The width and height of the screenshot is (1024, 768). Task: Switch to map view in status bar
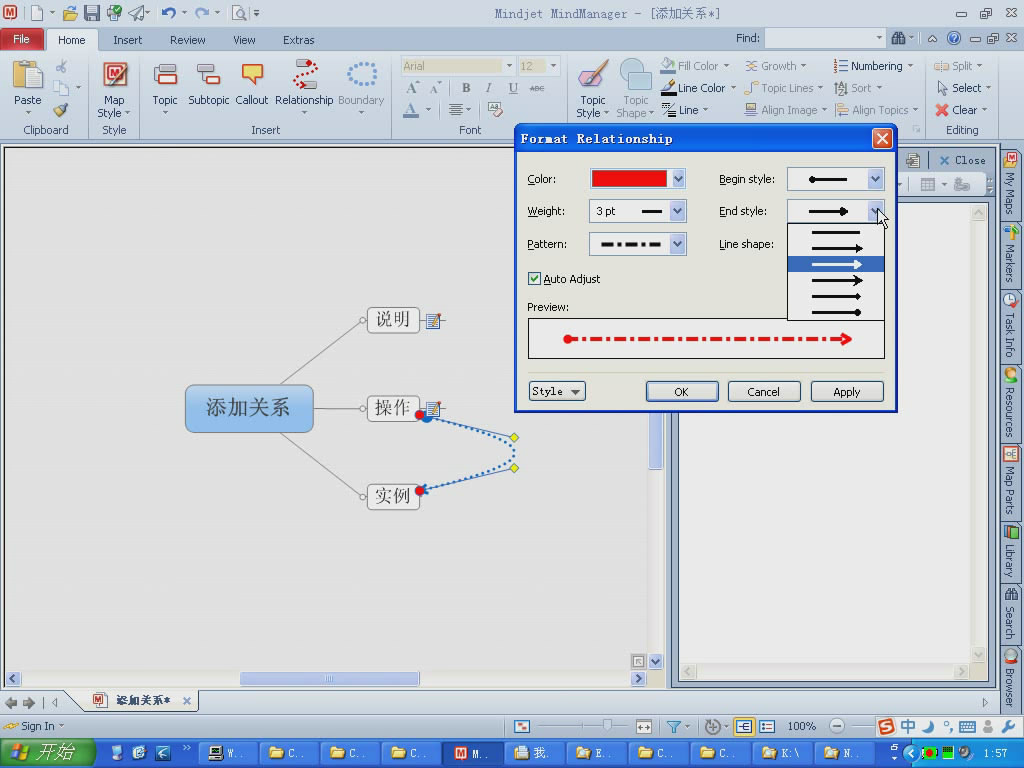pyautogui.click(x=744, y=726)
